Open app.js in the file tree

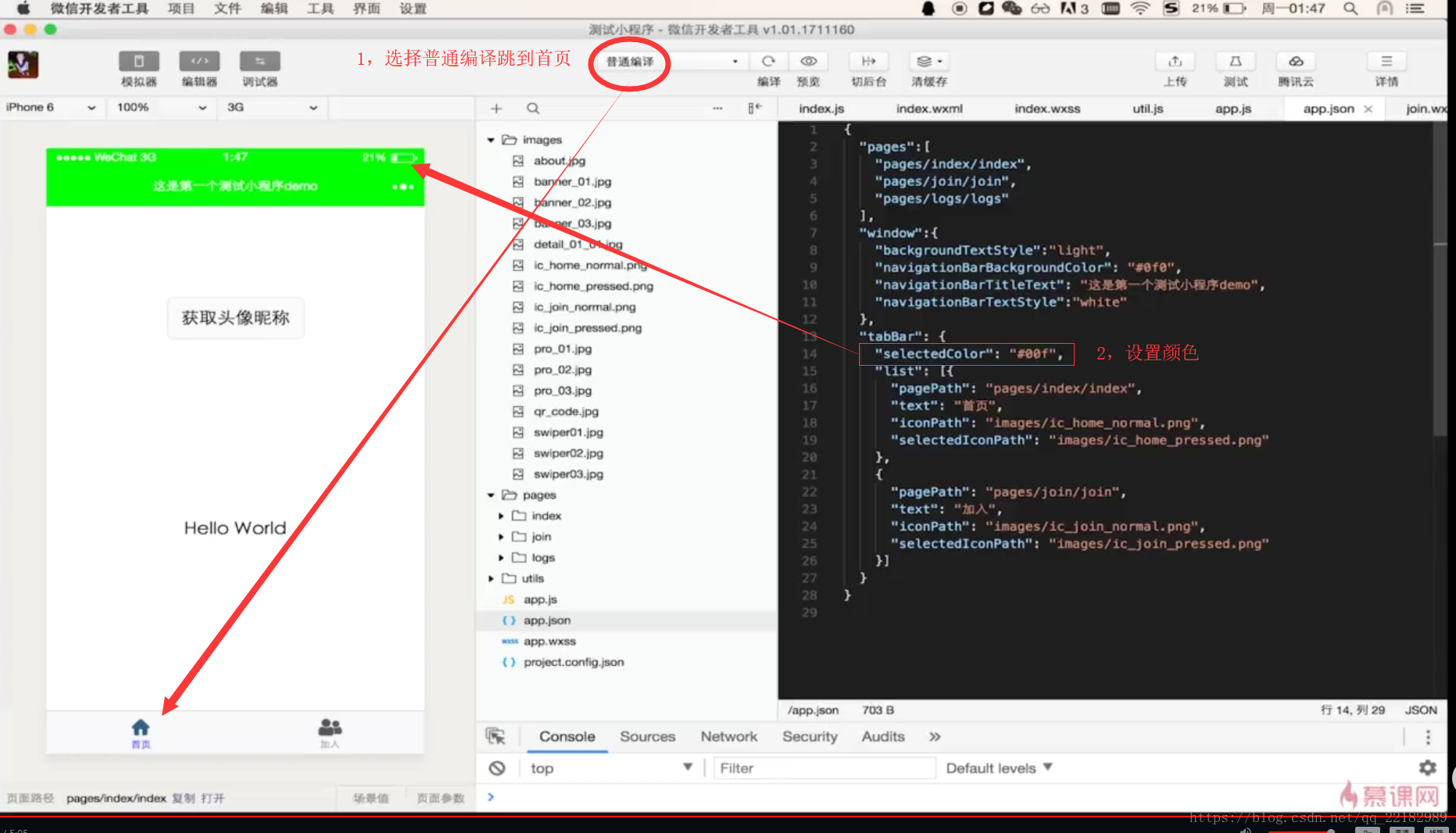coord(540,599)
